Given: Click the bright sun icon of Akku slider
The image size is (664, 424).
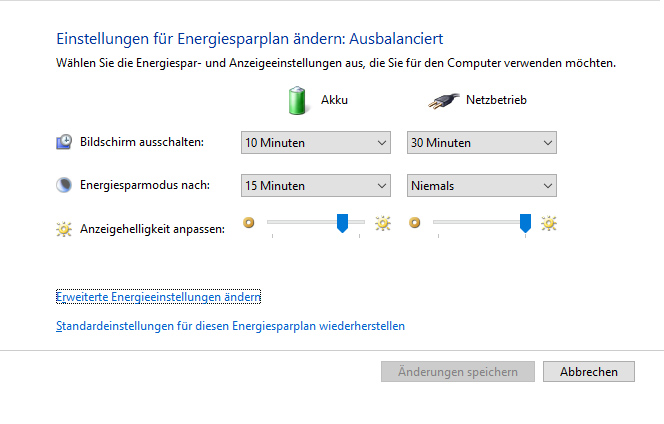Looking at the screenshot, I should point(382,223).
